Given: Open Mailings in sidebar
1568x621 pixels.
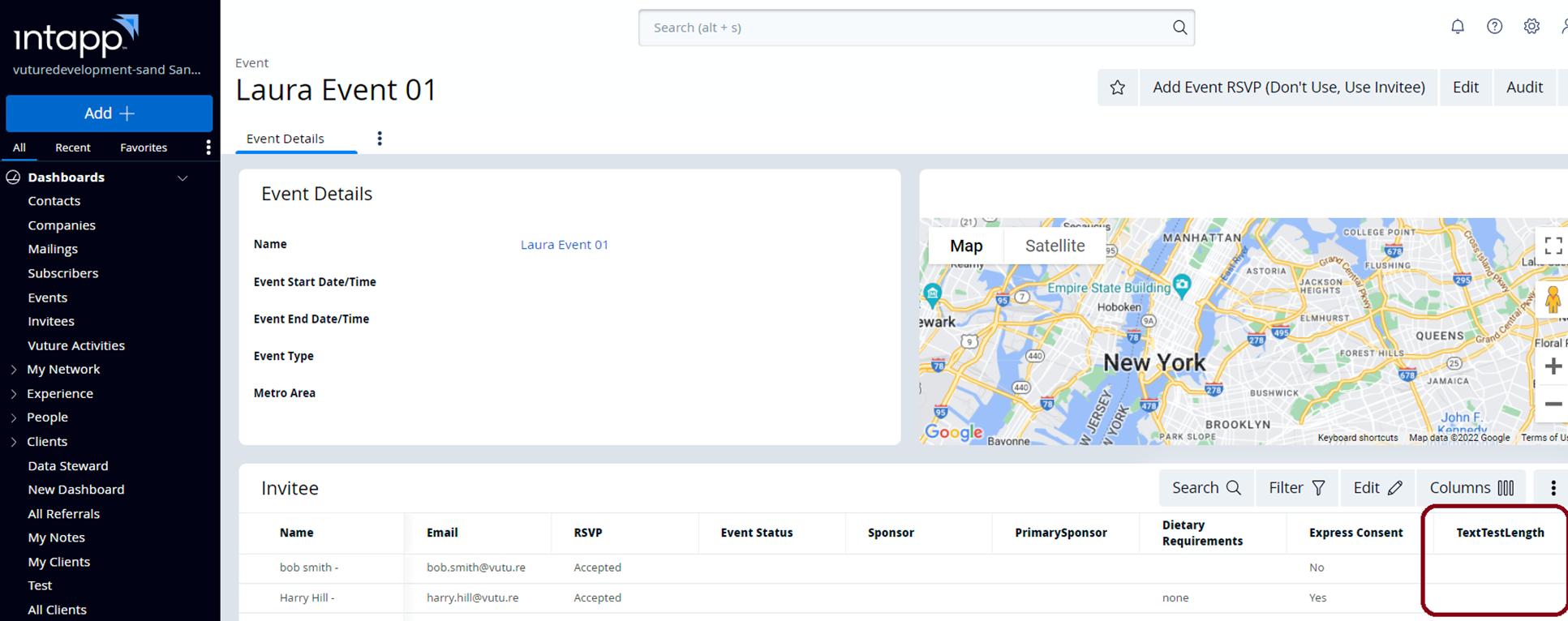Looking at the screenshot, I should (53, 249).
